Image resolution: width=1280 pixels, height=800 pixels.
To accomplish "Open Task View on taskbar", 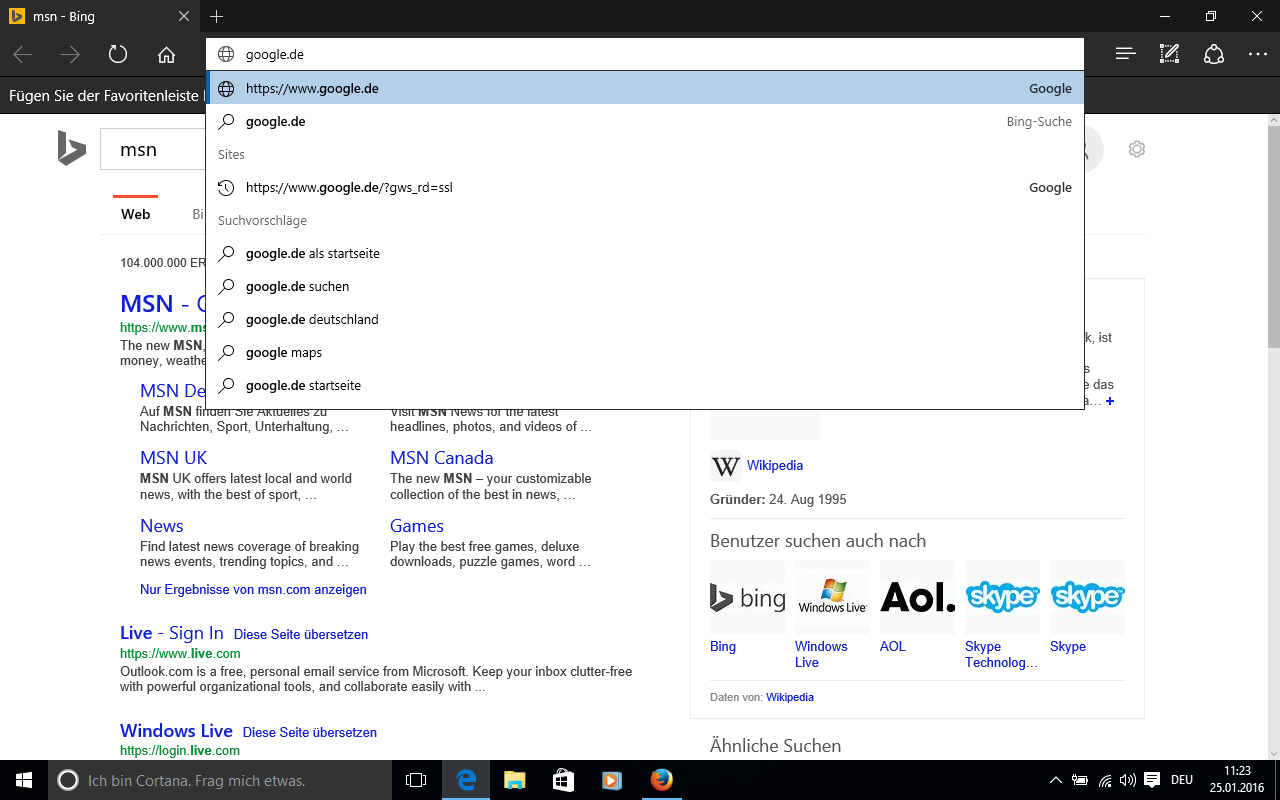I will tap(416, 780).
